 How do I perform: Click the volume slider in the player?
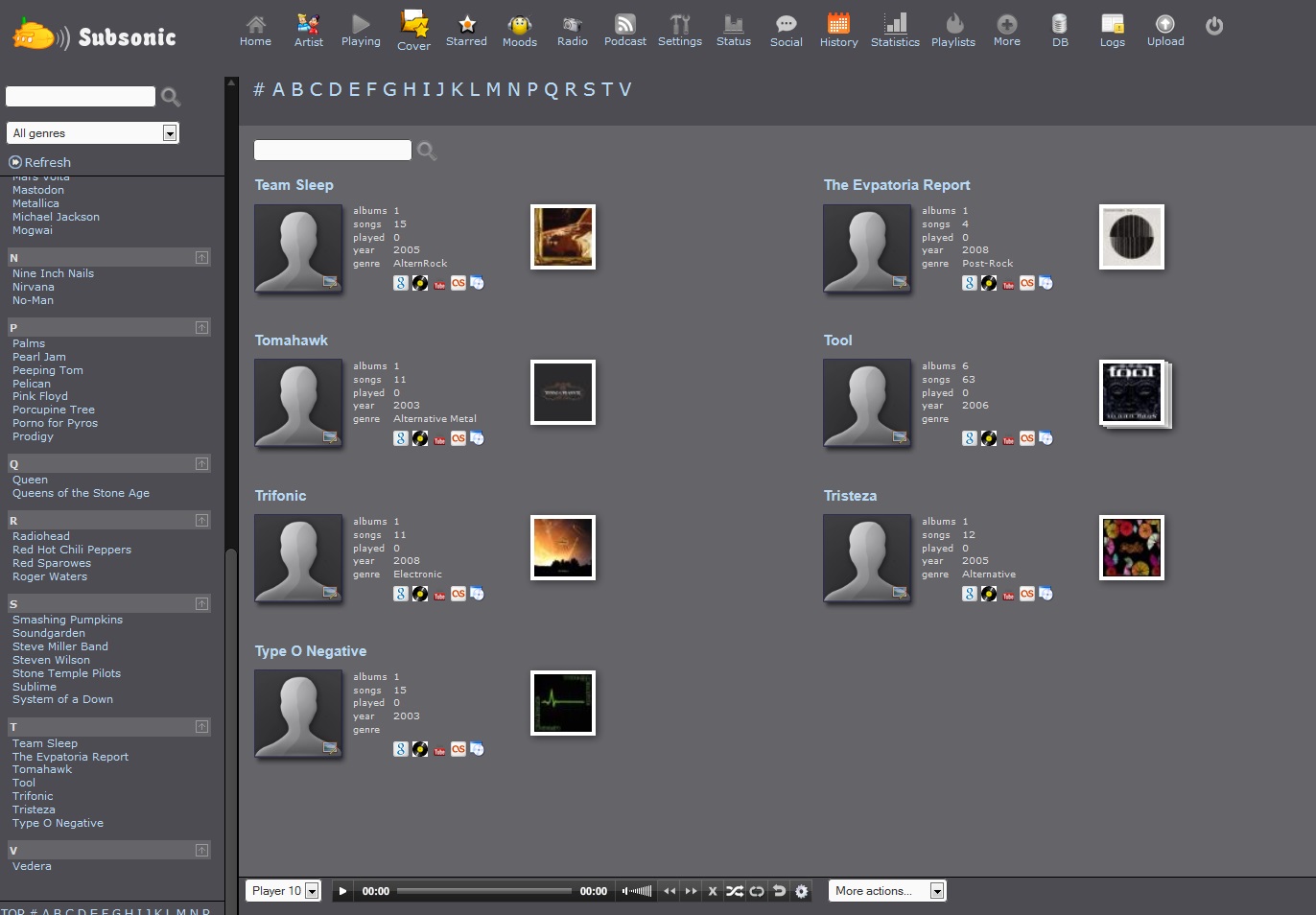[x=639, y=891]
